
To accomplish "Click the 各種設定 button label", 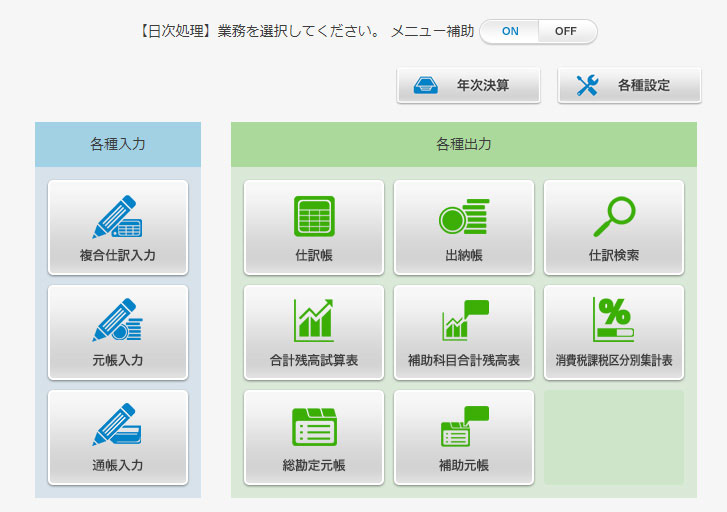I will click(x=644, y=85).
